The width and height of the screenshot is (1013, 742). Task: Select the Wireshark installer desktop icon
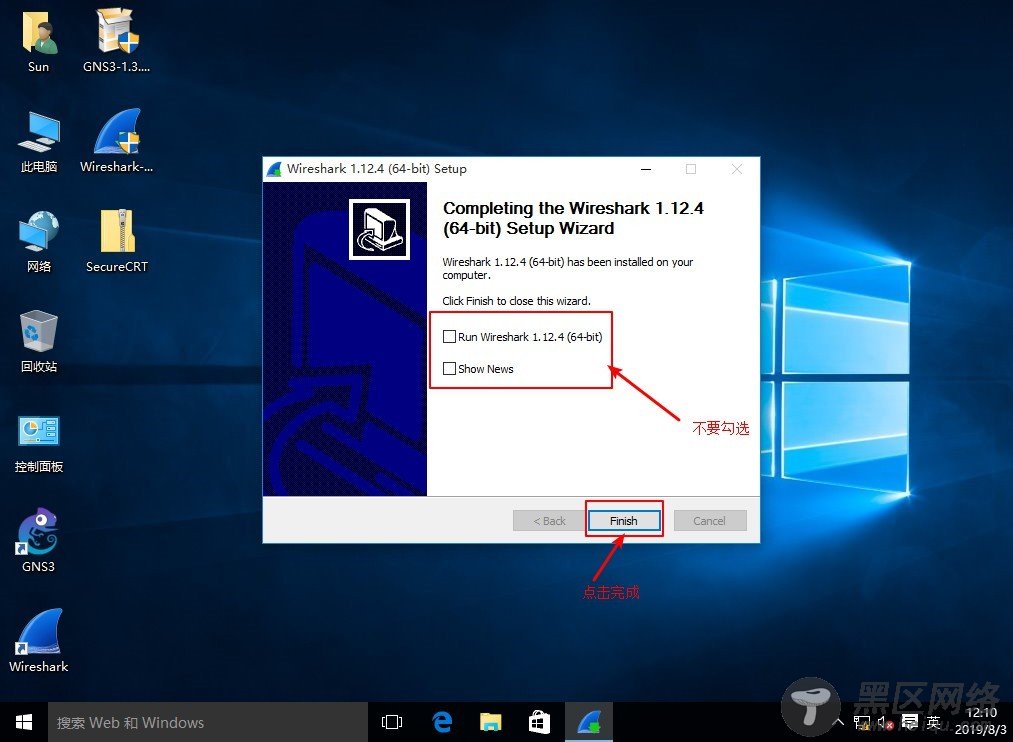click(117, 139)
